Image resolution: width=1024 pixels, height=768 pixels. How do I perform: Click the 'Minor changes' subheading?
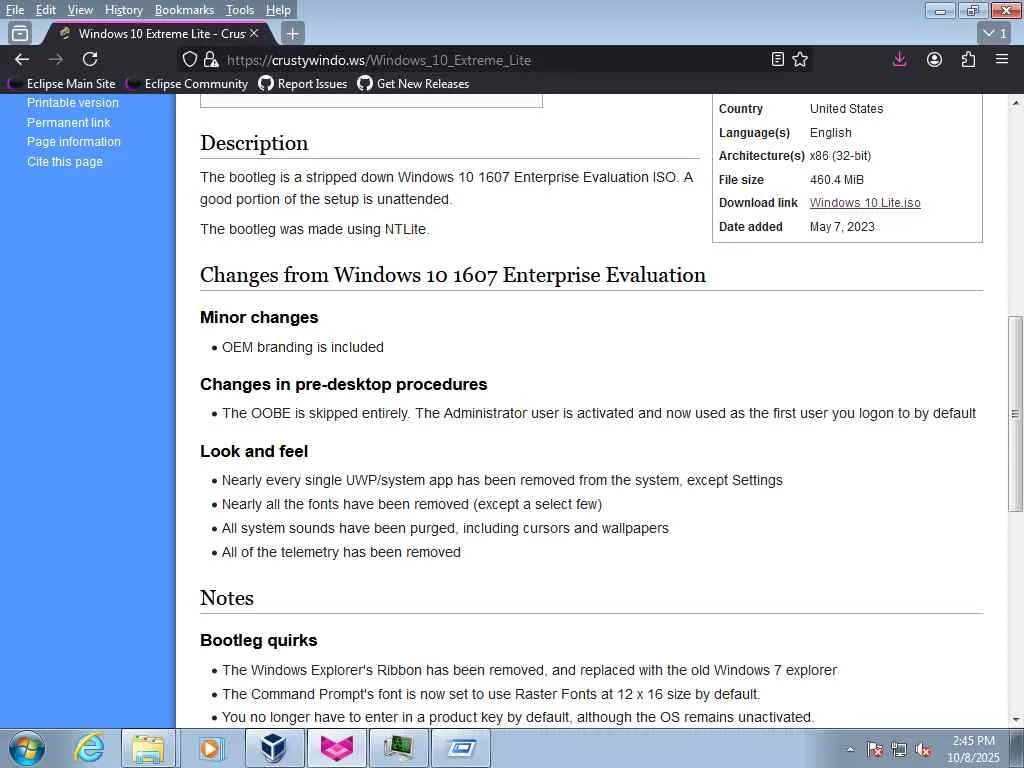(259, 317)
